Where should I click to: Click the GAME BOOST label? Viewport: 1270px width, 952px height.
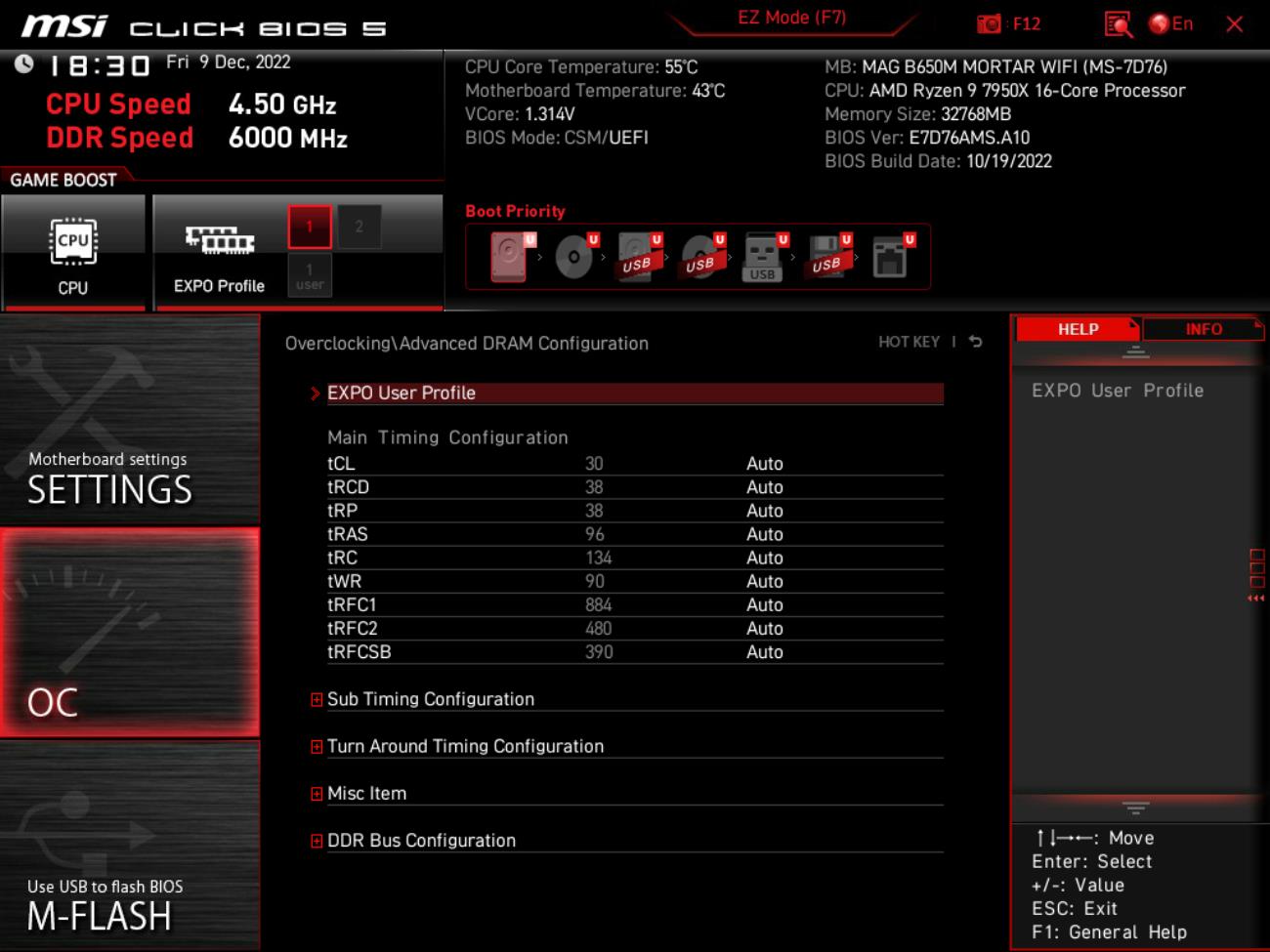coord(63,180)
